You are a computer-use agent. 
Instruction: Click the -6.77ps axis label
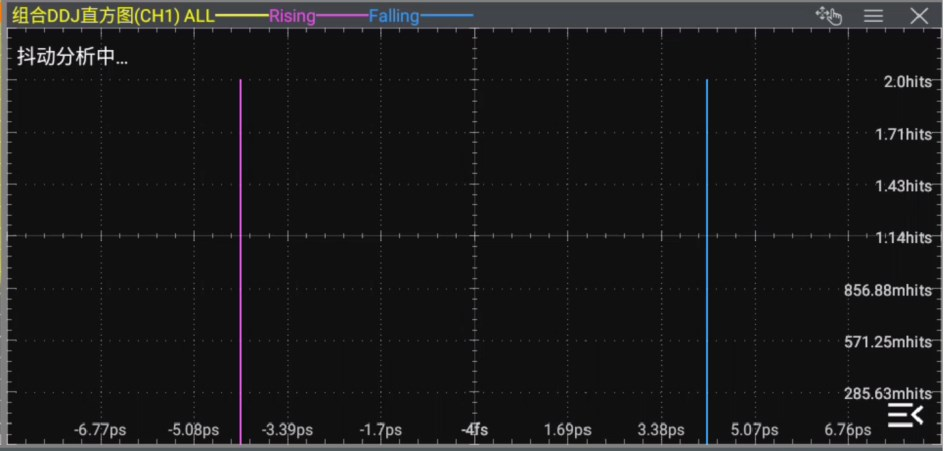click(x=100, y=430)
